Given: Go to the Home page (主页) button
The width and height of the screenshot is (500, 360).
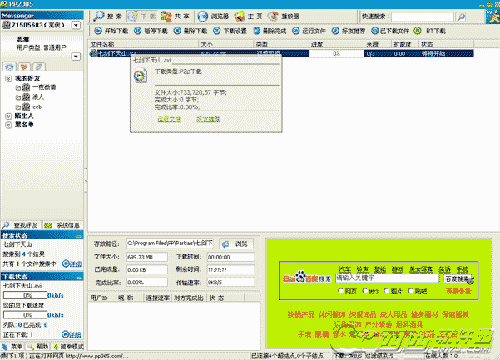Looking at the screenshot, I should [248, 16].
